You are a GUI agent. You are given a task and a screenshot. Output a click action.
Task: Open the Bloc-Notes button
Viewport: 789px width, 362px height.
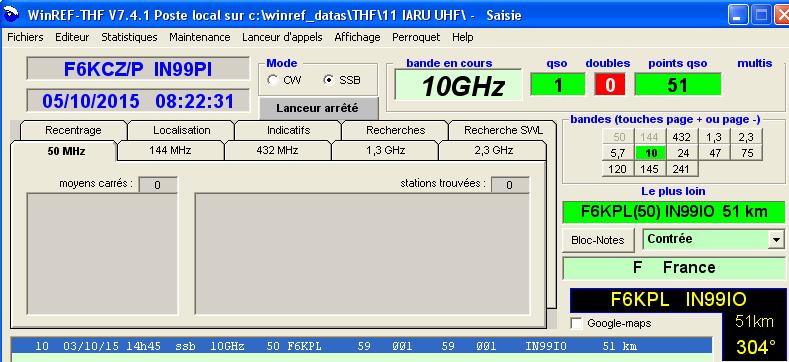(x=598, y=240)
